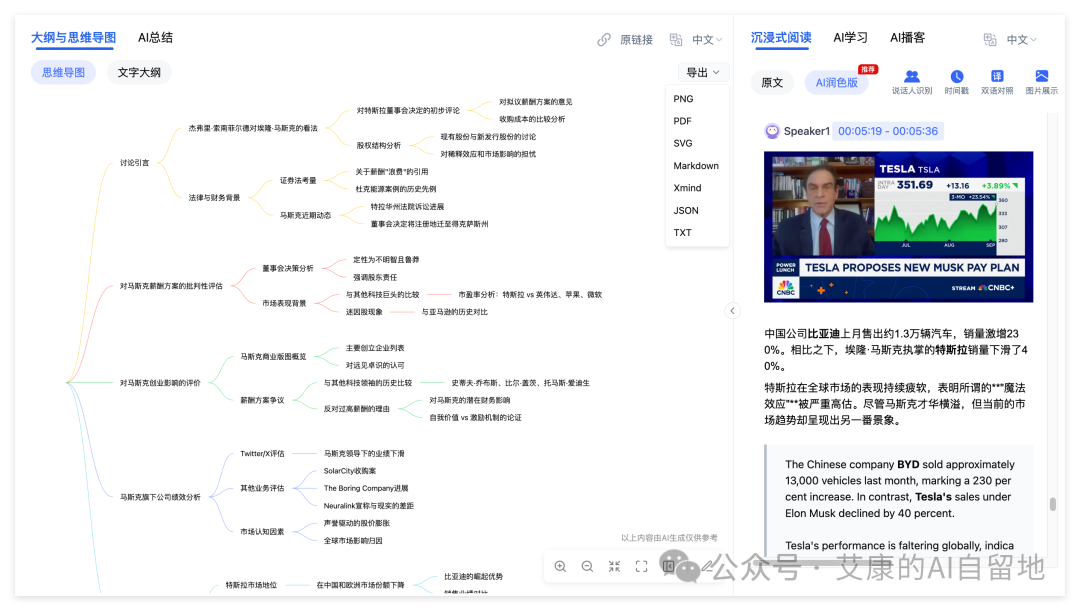Select Markdown from the export menu
The image size is (1080, 611).
click(696, 165)
